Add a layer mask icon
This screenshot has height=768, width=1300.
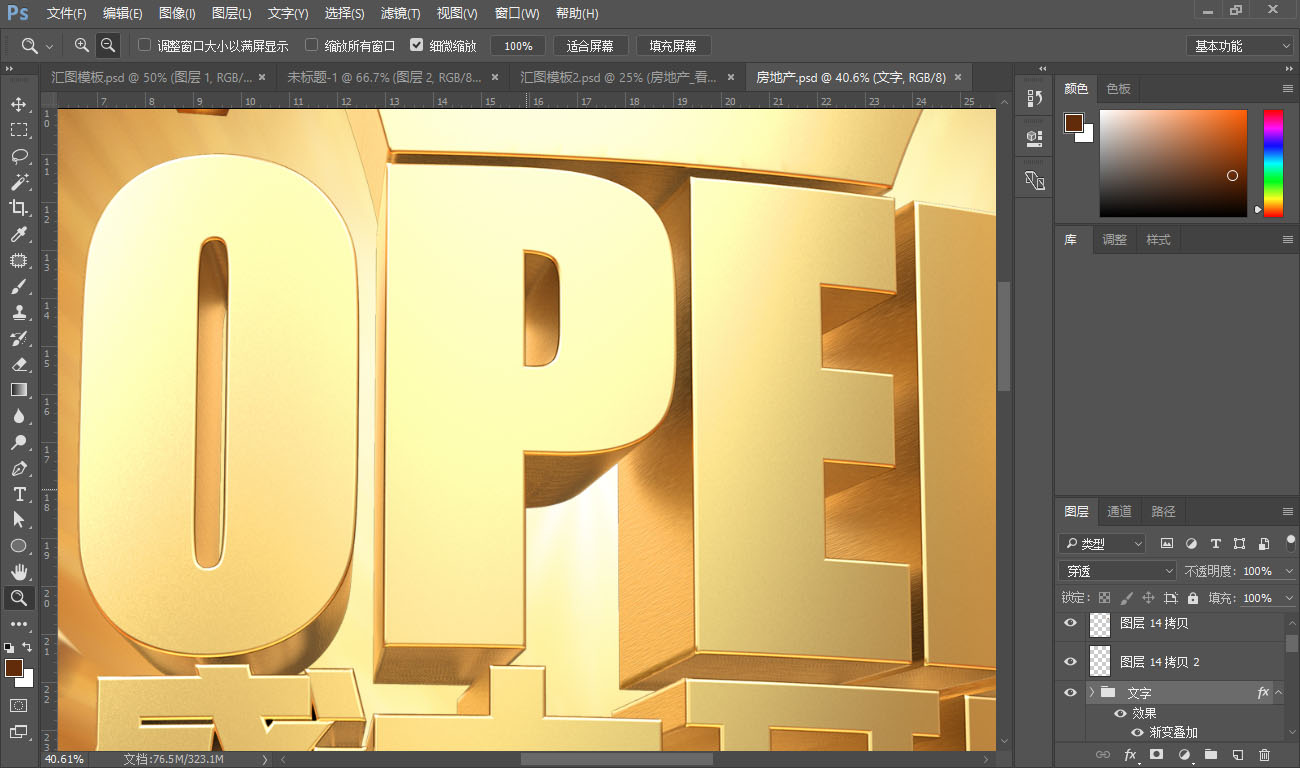1156,755
